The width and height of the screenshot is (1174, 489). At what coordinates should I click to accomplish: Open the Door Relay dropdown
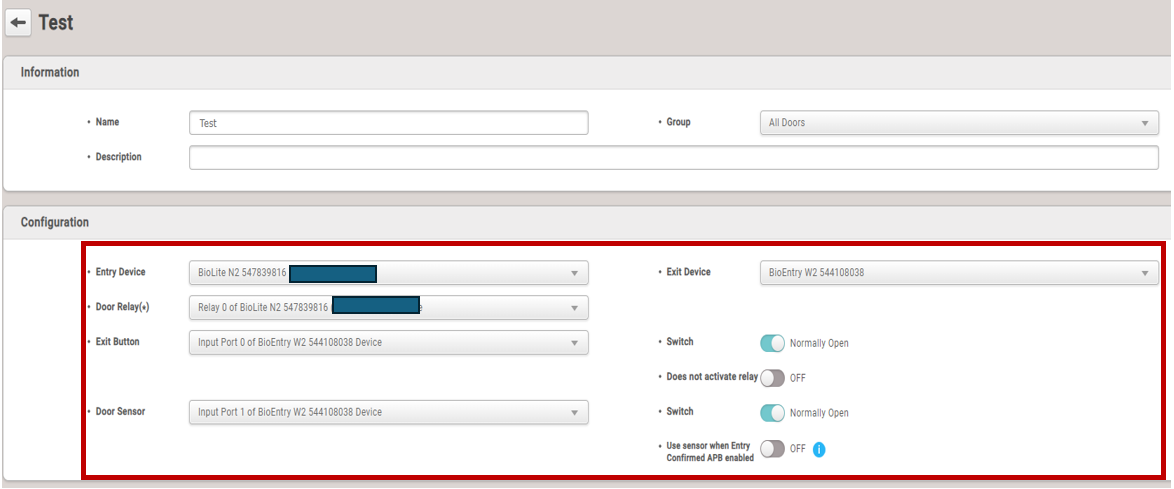point(388,308)
